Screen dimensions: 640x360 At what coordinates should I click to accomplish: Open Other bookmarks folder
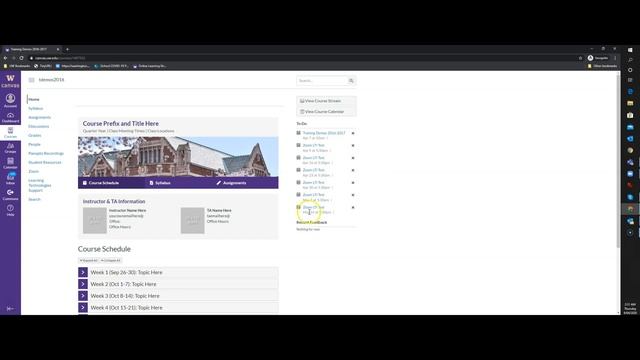602,66
